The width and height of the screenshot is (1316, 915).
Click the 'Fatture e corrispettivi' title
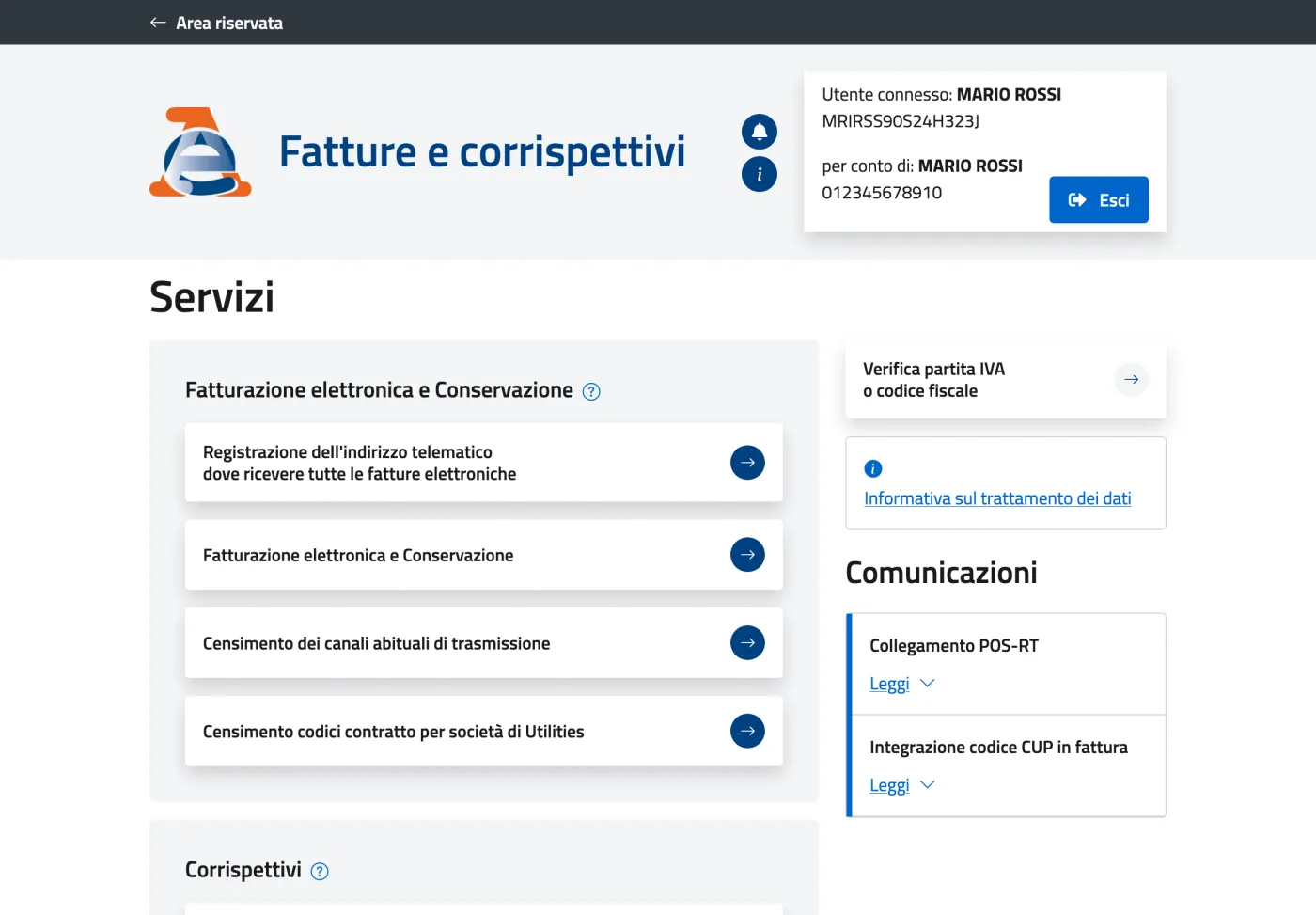(x=482, y=151)
